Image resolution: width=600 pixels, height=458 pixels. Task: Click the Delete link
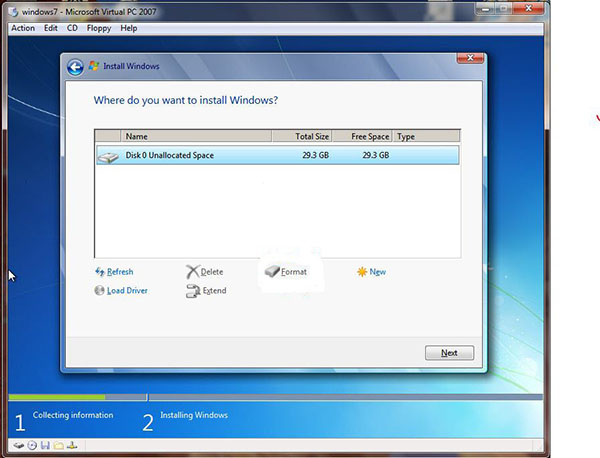(212, 272)
